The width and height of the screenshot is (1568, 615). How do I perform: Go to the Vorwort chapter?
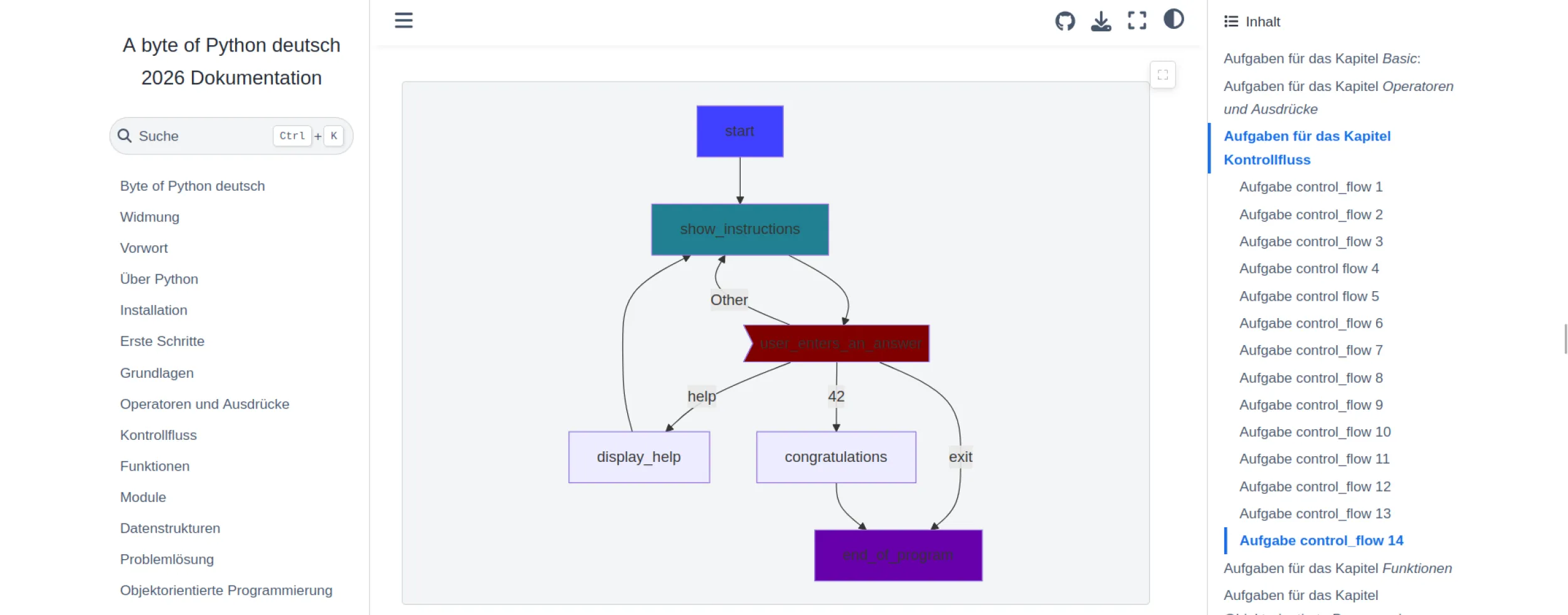tap(144, 248)
